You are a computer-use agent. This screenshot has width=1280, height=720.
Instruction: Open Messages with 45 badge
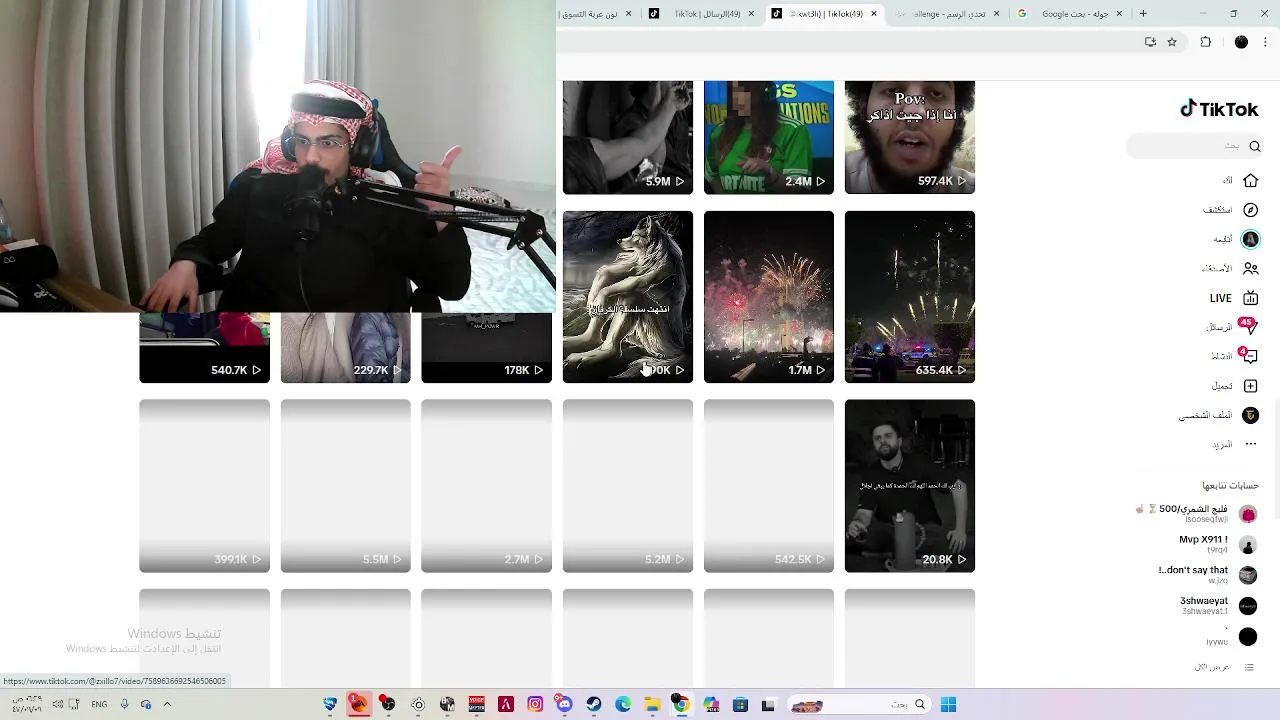click(1248, 326)
